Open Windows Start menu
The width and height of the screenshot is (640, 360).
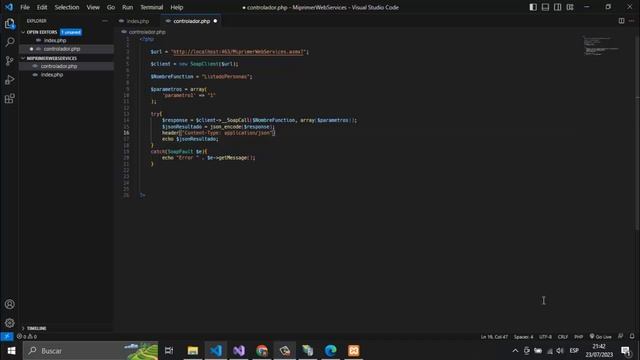click(x=11, y=351)
